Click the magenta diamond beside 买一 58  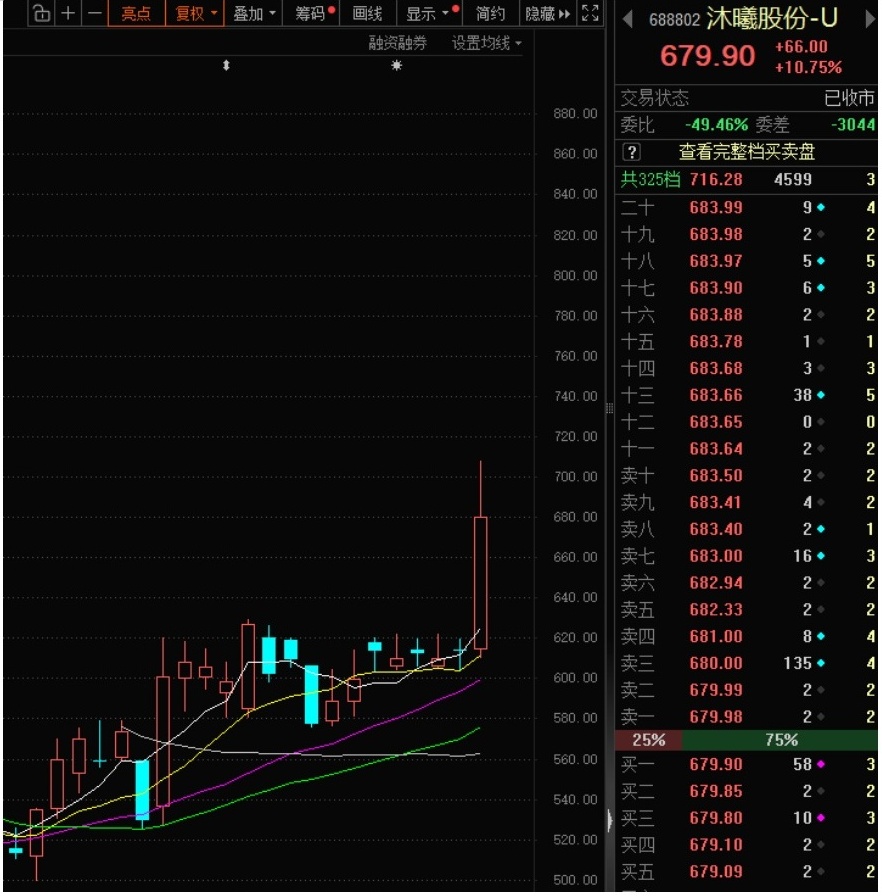(x=821, y=765)
